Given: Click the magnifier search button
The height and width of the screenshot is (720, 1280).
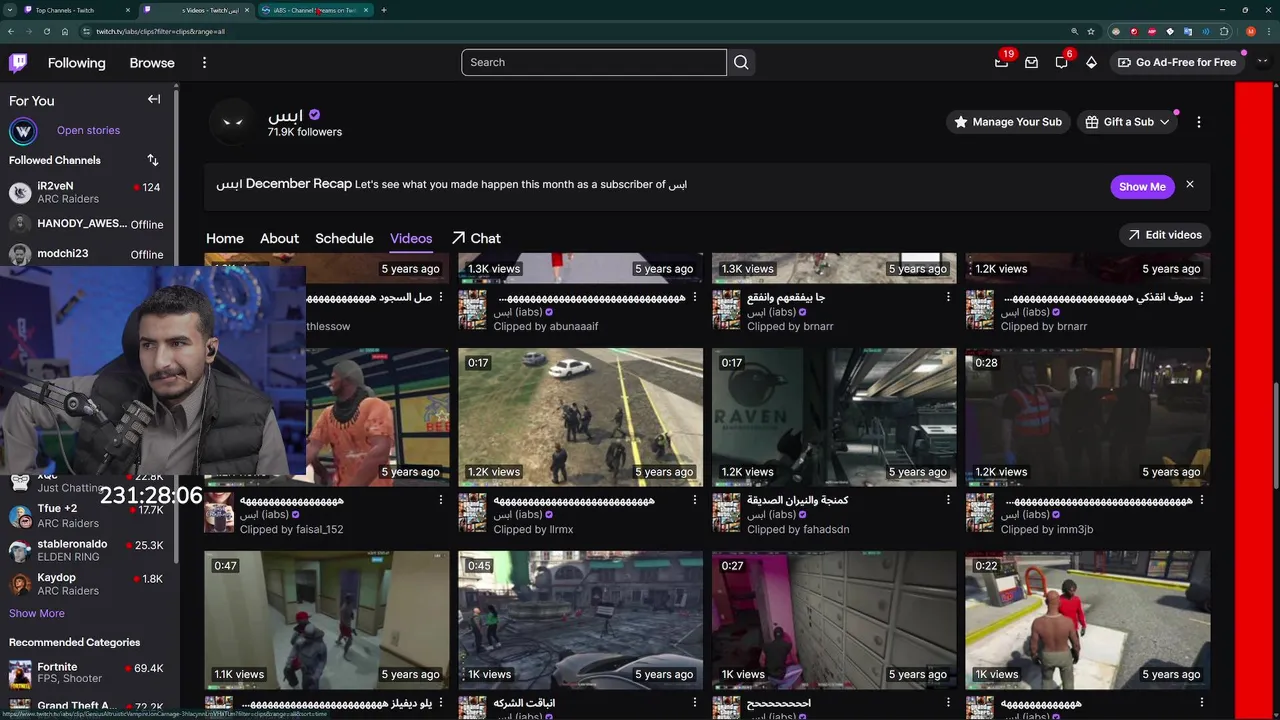Looking at the screenshot, I should tap(741, 62).
